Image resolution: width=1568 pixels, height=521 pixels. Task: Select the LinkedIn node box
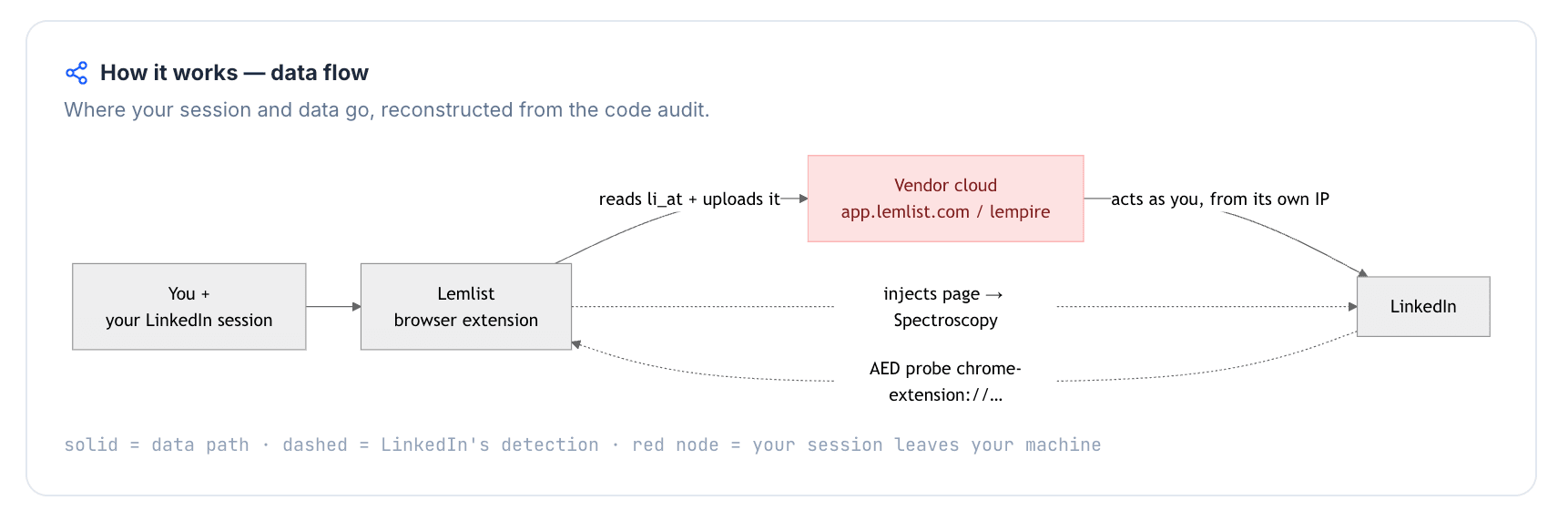[x=1423, y=307]
